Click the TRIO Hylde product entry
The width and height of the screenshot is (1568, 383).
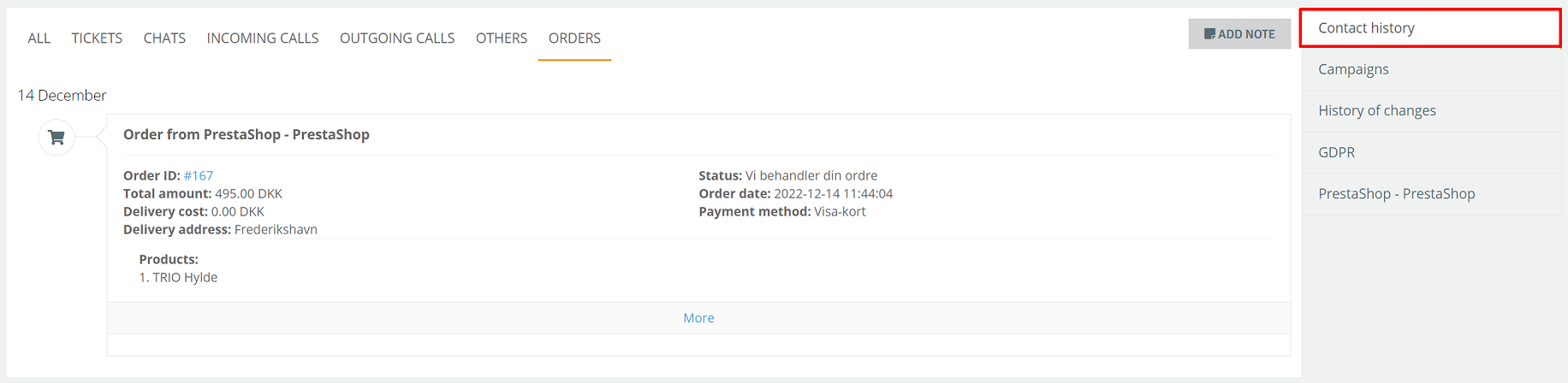tap(178, 277)
